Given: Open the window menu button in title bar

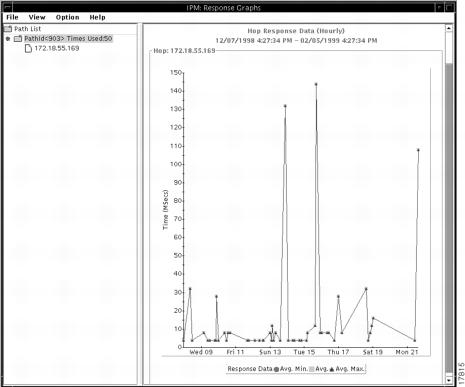Looking at the screenshot, I should point(6,7).
